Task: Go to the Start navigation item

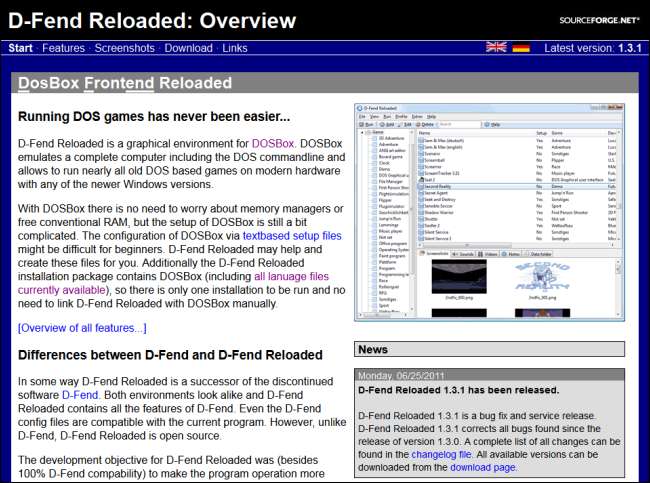Action: click(20, 48)
